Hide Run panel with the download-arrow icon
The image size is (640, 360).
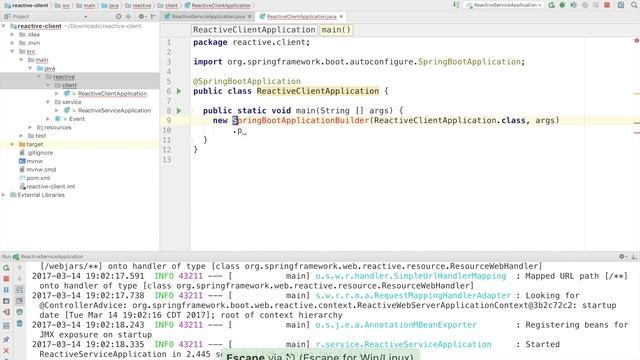(x=634, y=256)
